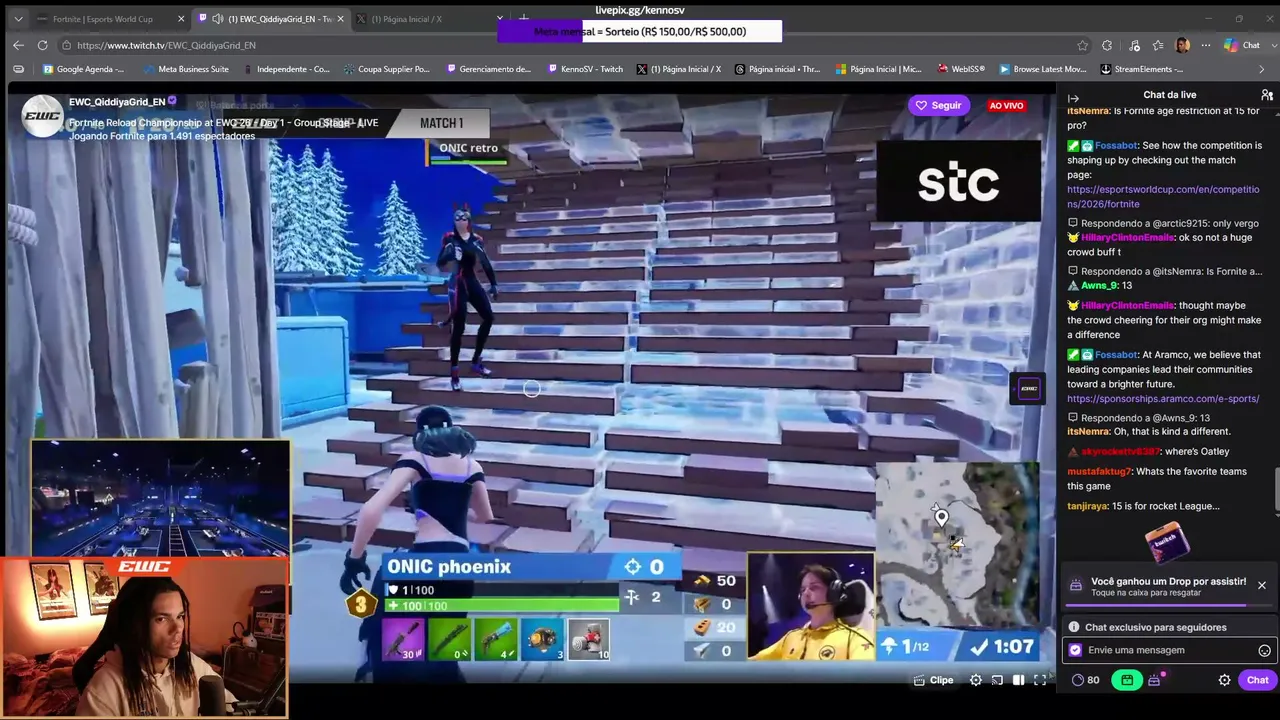1280x720 pixels.
Task: Open the EWC_QiddiyaGrid_EN channel name link
Action: (x=117, y=102)
